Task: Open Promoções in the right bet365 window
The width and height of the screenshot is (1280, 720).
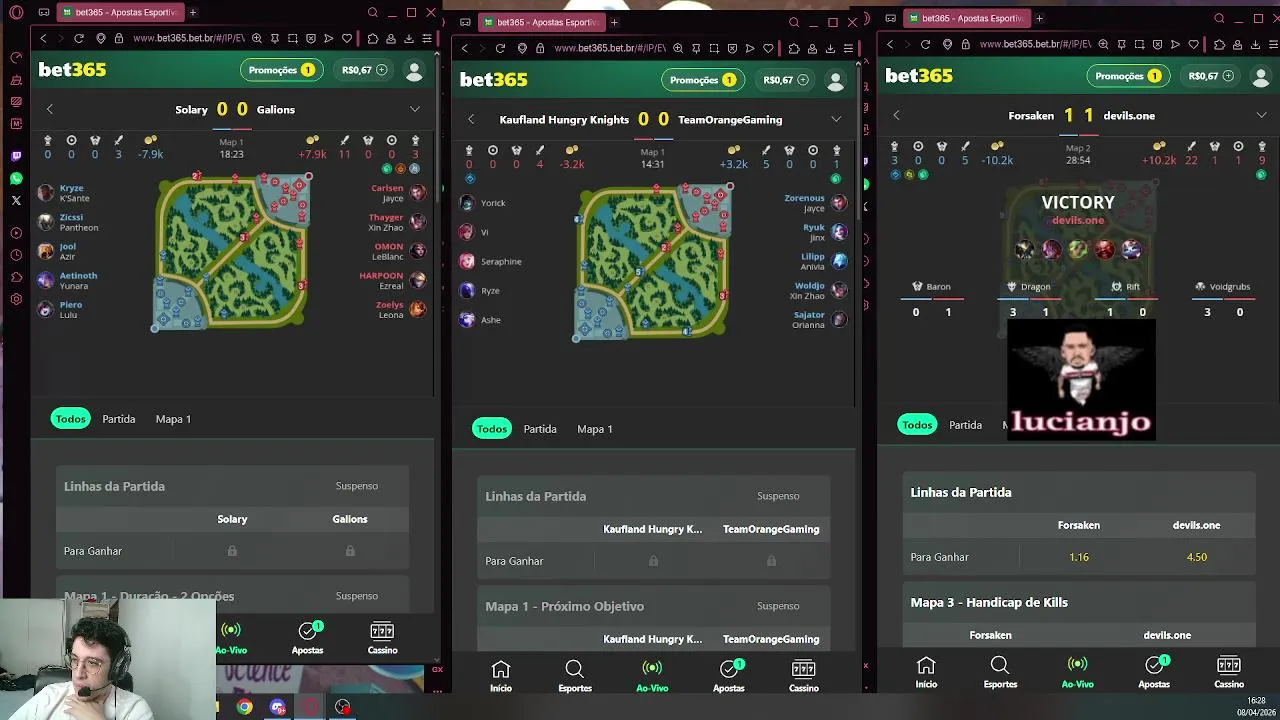Action: (1128, 76)
